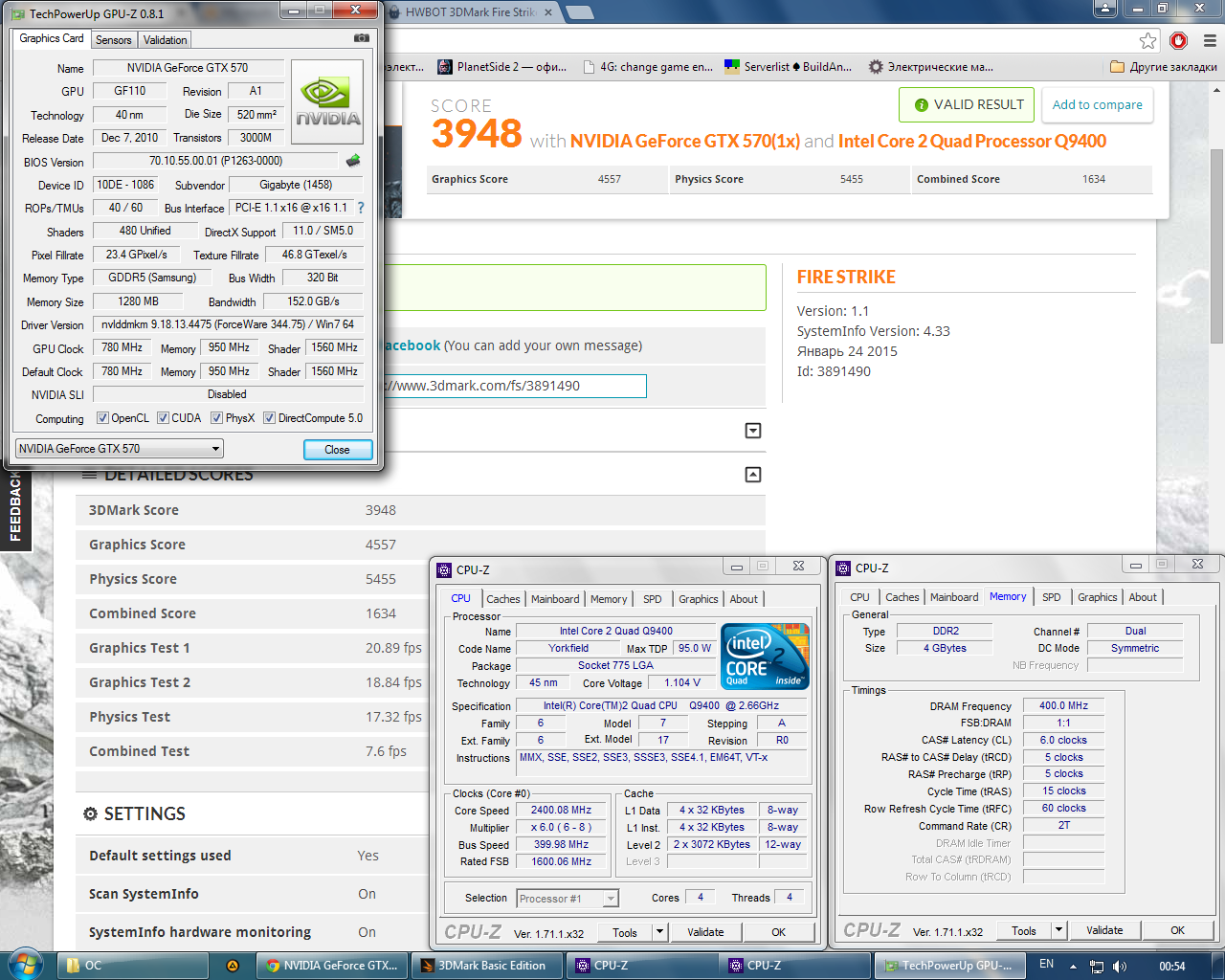
Task: Click the NVIDIA logo in GPU-Z
Action: (x=327, y=102)
